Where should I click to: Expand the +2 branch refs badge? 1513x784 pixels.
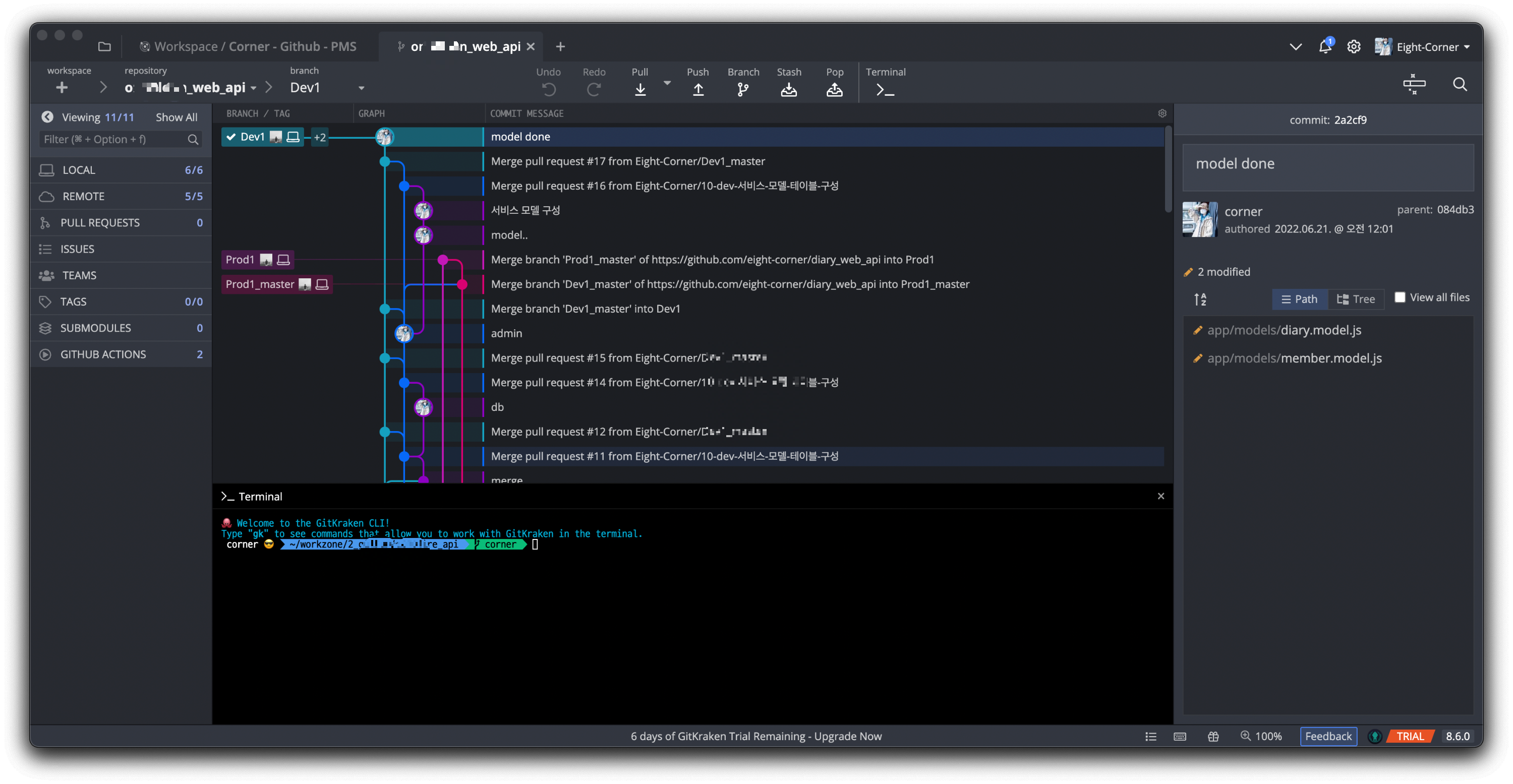point(320,138)
